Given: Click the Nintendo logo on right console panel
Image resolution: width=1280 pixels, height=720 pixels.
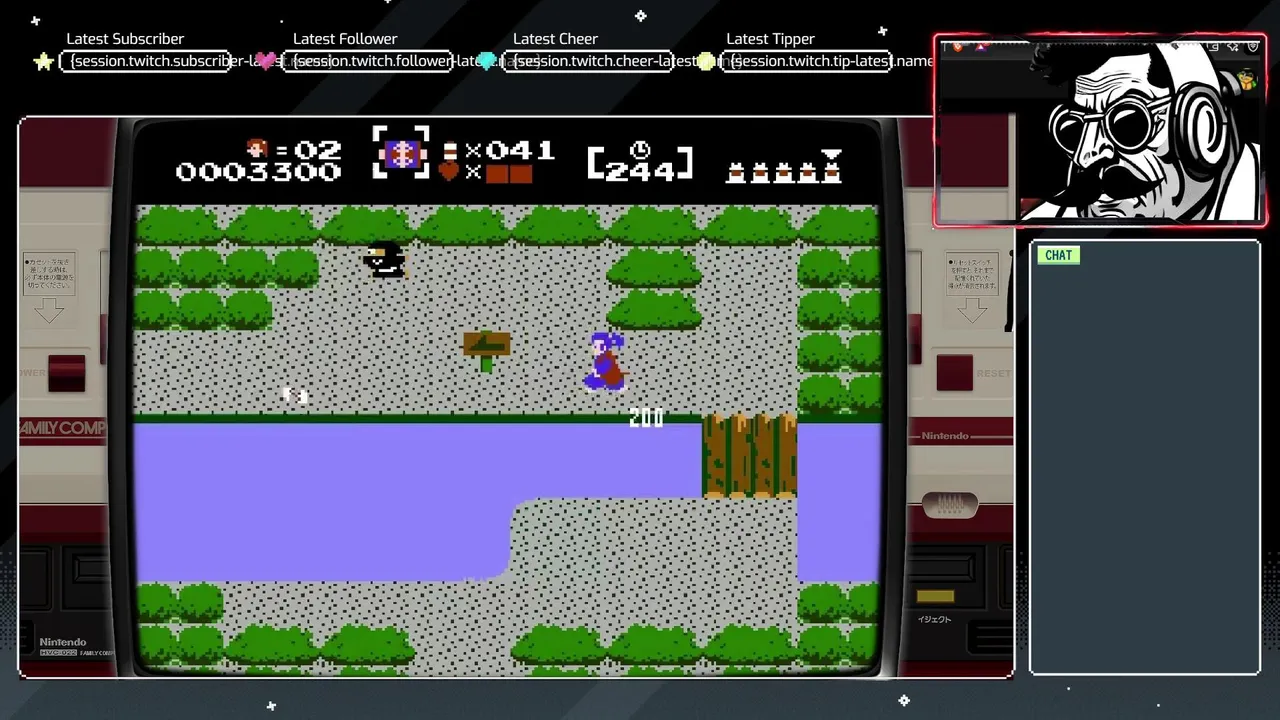Looking at the screenshot, I should (945, 436).
